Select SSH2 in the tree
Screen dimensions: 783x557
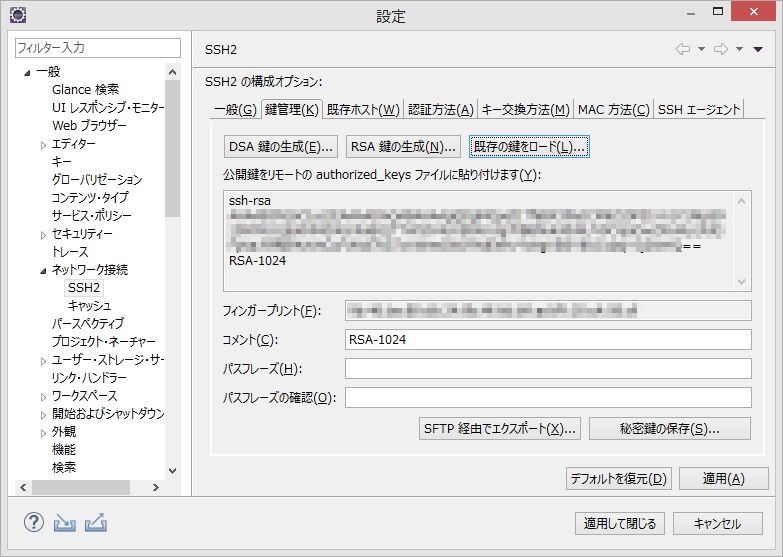84,288
